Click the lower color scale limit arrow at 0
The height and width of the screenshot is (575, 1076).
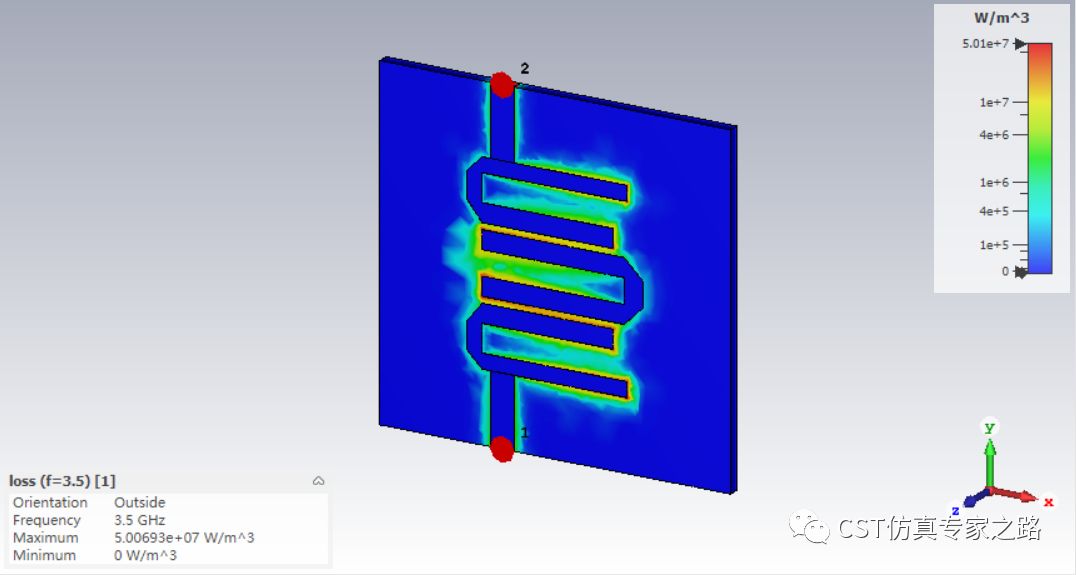[x=1021, y=272]
